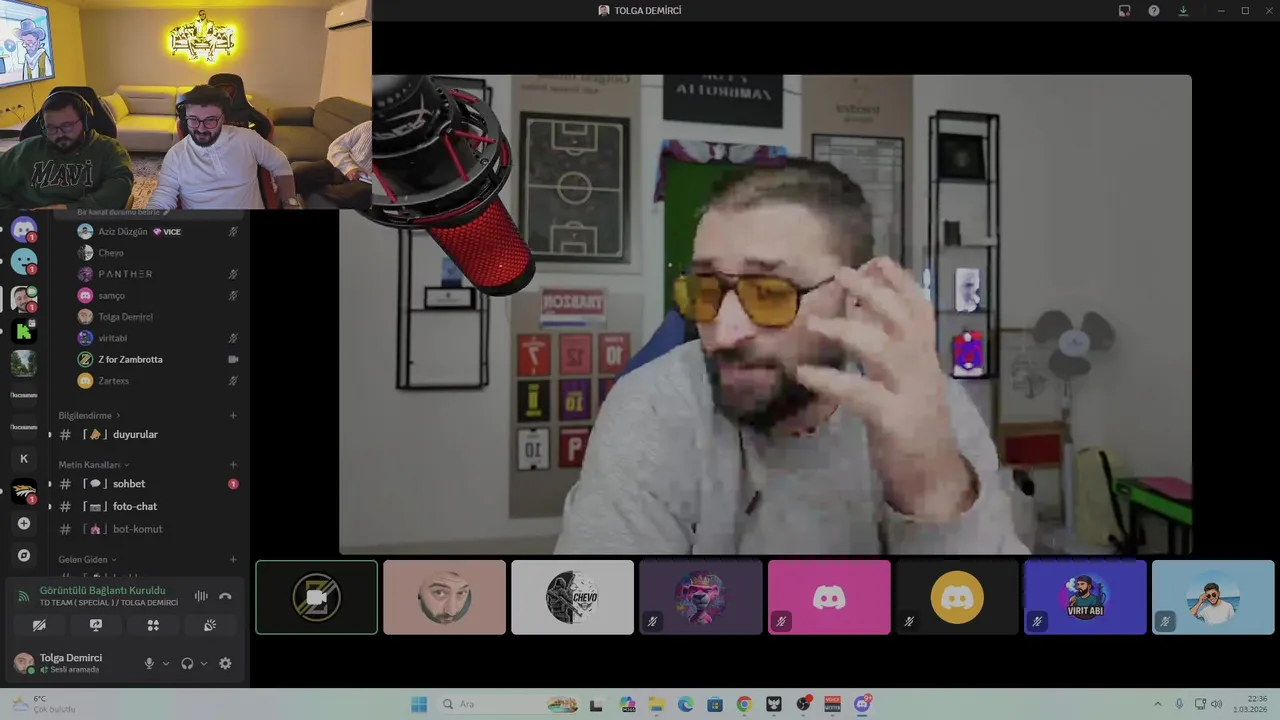Screen dimensions: 1280x720
Task: Collapse the Gelen Giden category
Action: pos(87,559)
